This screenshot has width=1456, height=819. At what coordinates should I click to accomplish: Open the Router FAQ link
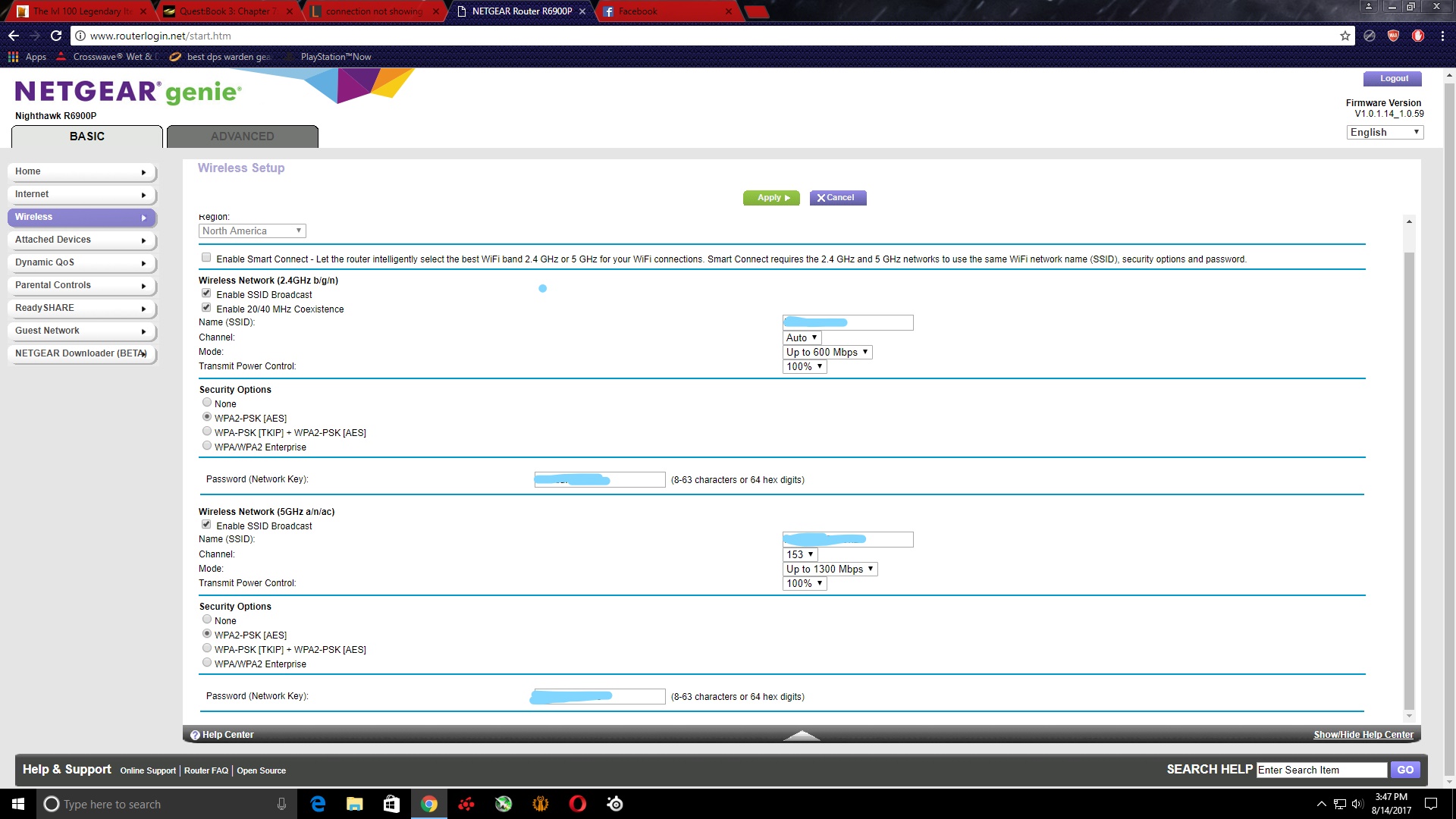(x=206, y=770)
